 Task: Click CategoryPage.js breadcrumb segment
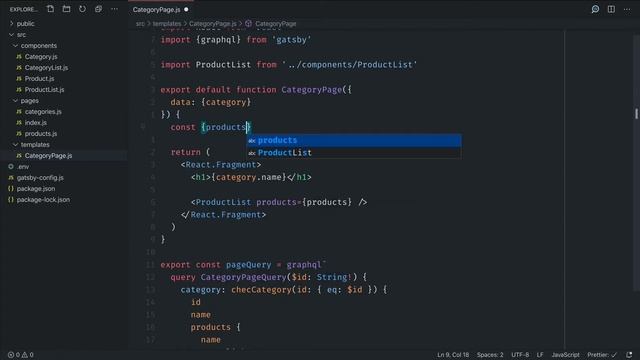212,24
